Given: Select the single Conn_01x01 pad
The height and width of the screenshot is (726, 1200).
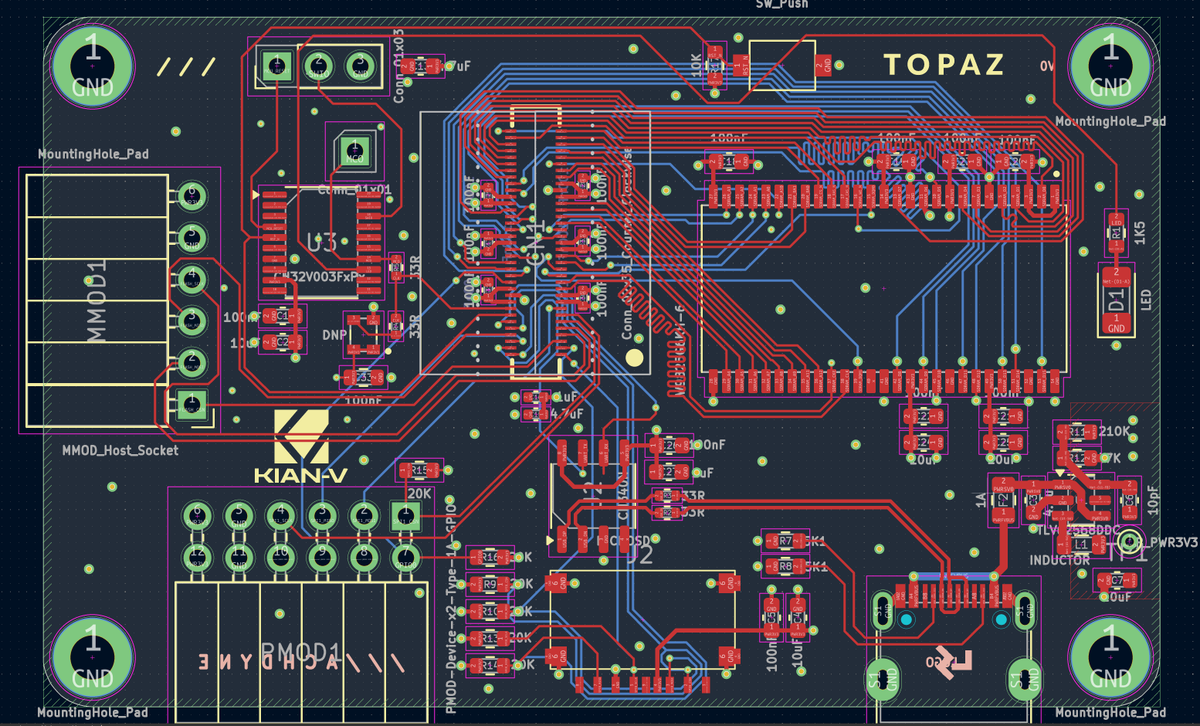Looking at the screenshot, I should [354, 151].
